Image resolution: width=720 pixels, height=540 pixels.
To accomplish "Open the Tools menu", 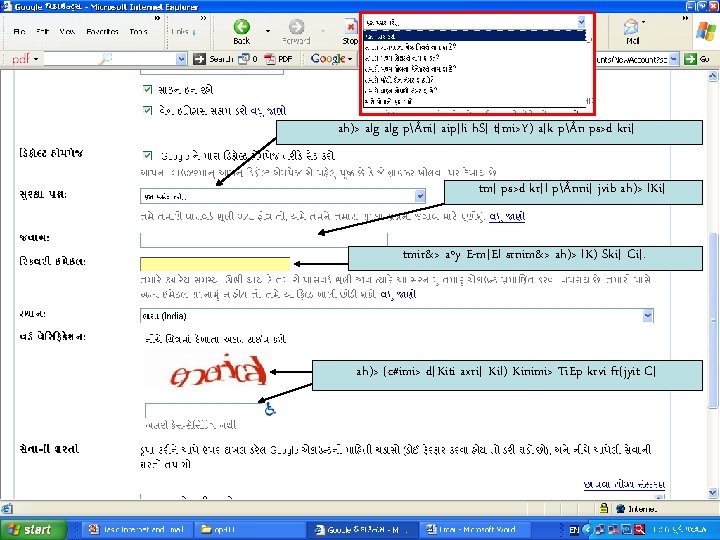I will pyautogui.click(x=138, y=32).
